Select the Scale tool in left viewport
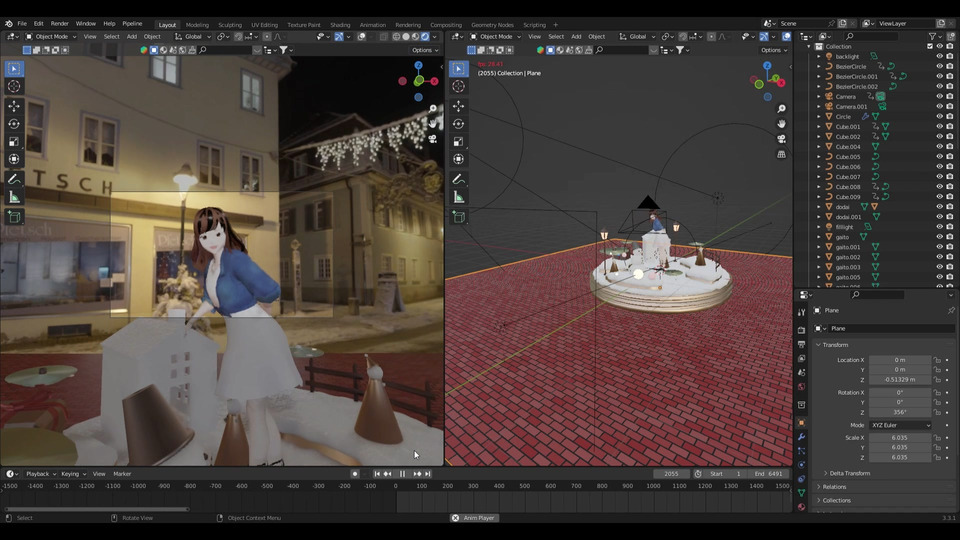The height and width of the screenshot is (540, 960). pos(13,141)
